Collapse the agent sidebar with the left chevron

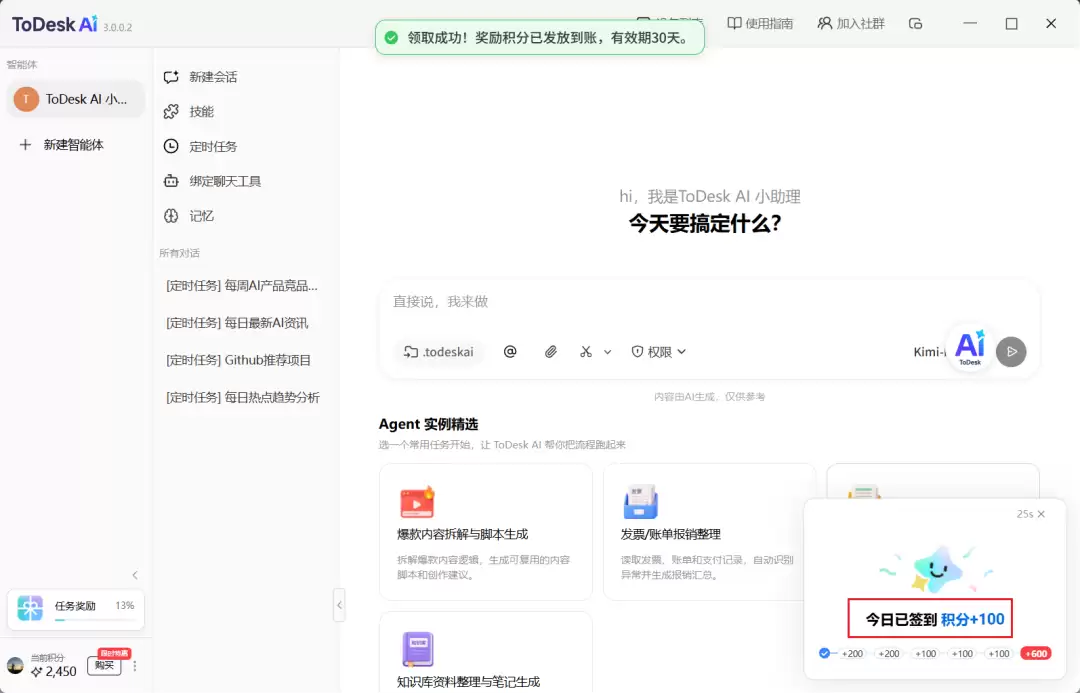tap(135, 575)
